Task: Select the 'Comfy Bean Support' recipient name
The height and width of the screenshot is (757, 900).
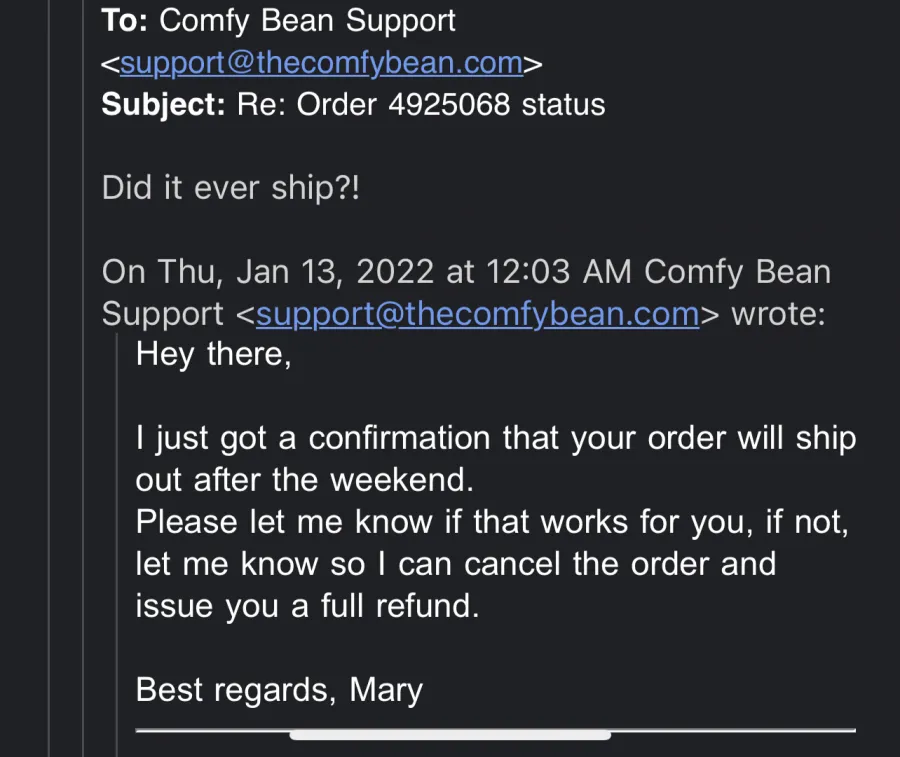Action: coord(307,21)
